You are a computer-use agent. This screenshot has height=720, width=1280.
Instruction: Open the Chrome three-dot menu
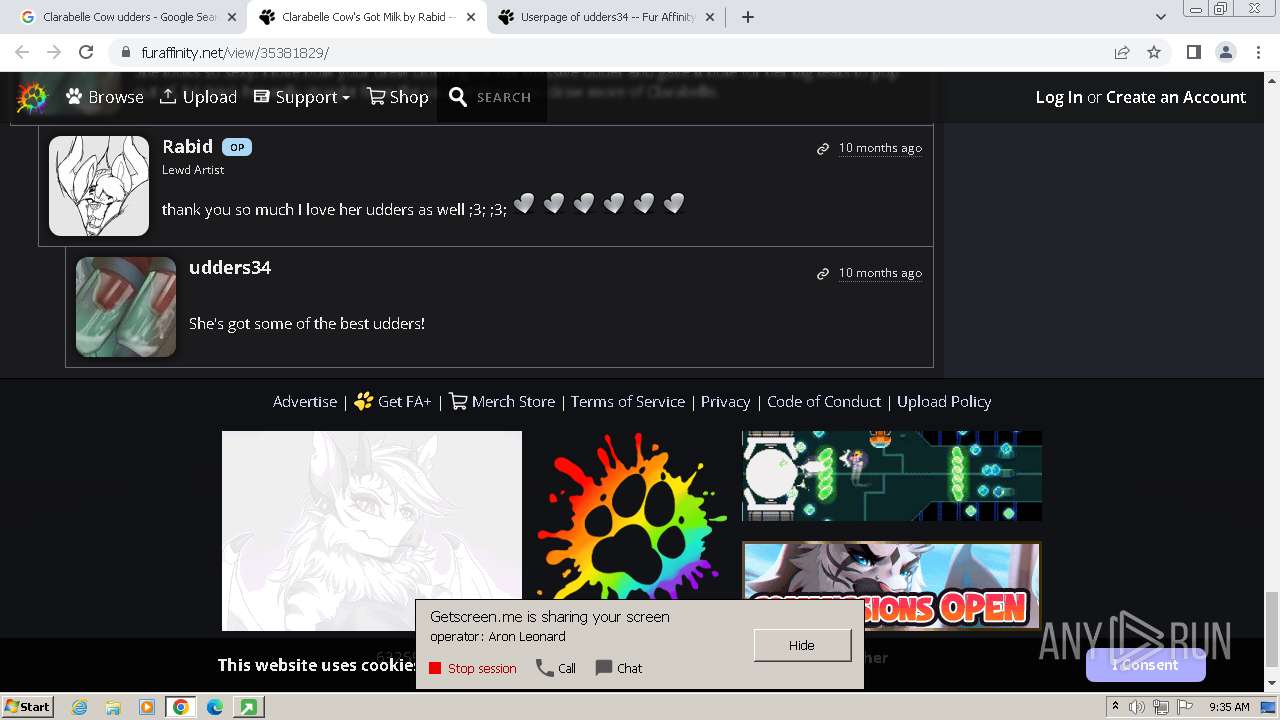1258,52
